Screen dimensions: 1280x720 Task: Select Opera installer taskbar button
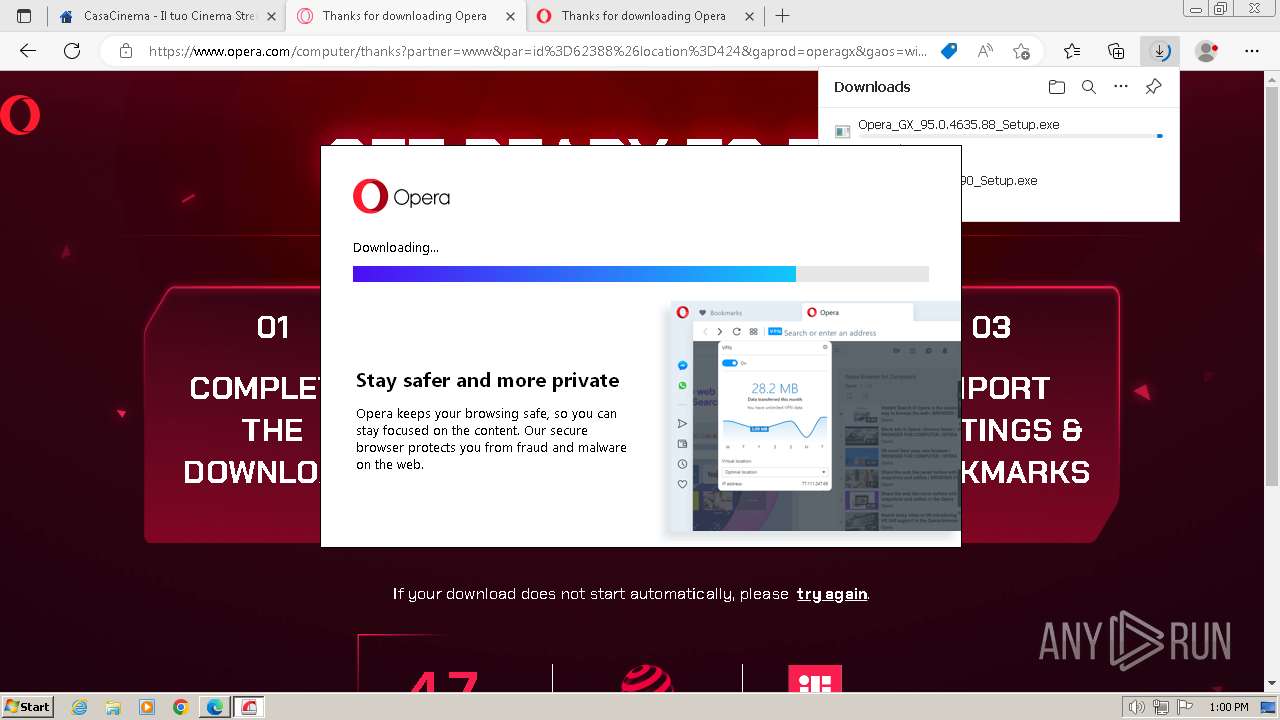coord(249,707)
